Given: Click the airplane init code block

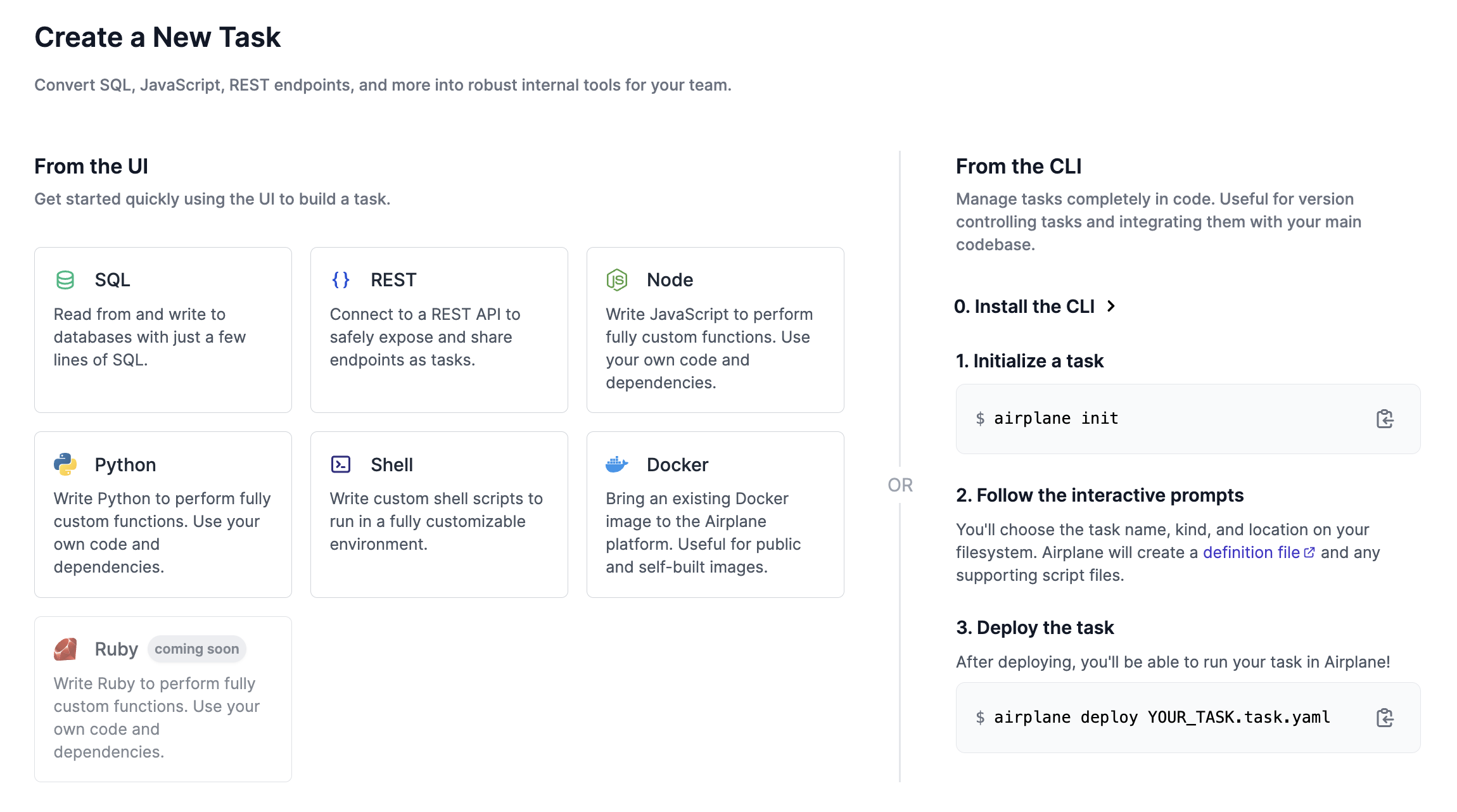Looking at the screenshot, I should (1188, 419).
